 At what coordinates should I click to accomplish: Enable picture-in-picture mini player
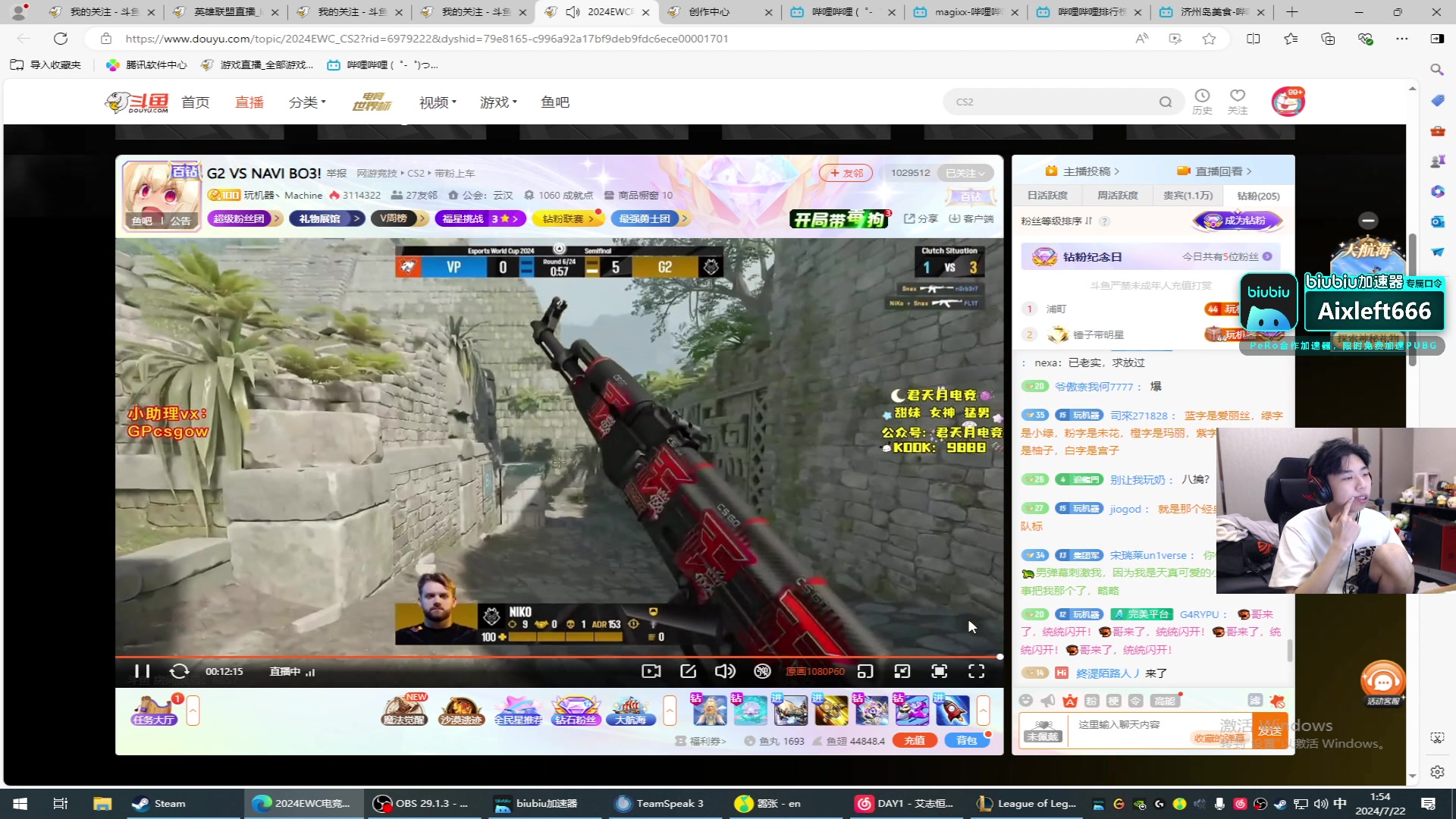(865, 671)
